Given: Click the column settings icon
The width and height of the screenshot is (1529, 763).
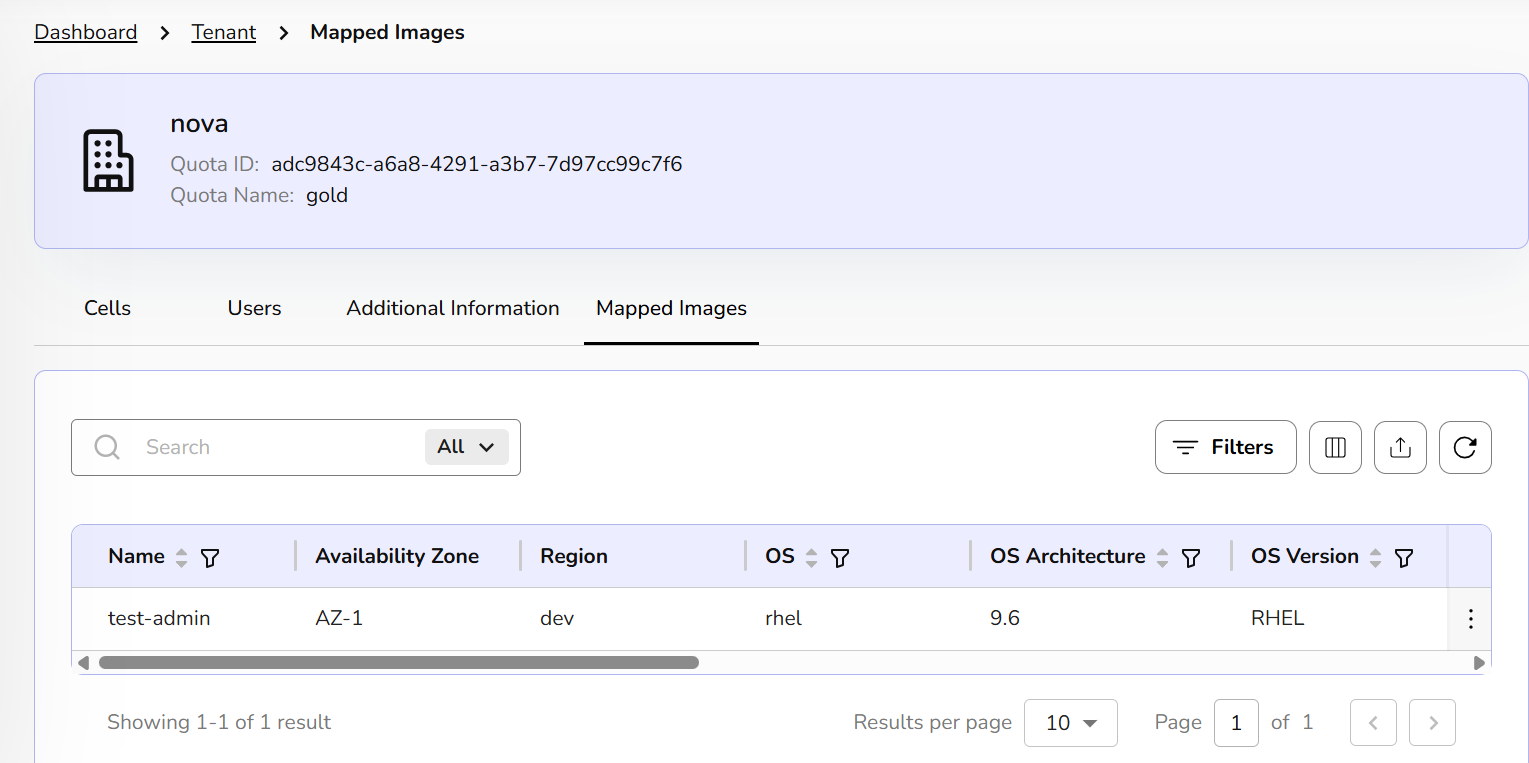Looking at the screenshot, I should 1335,447.
